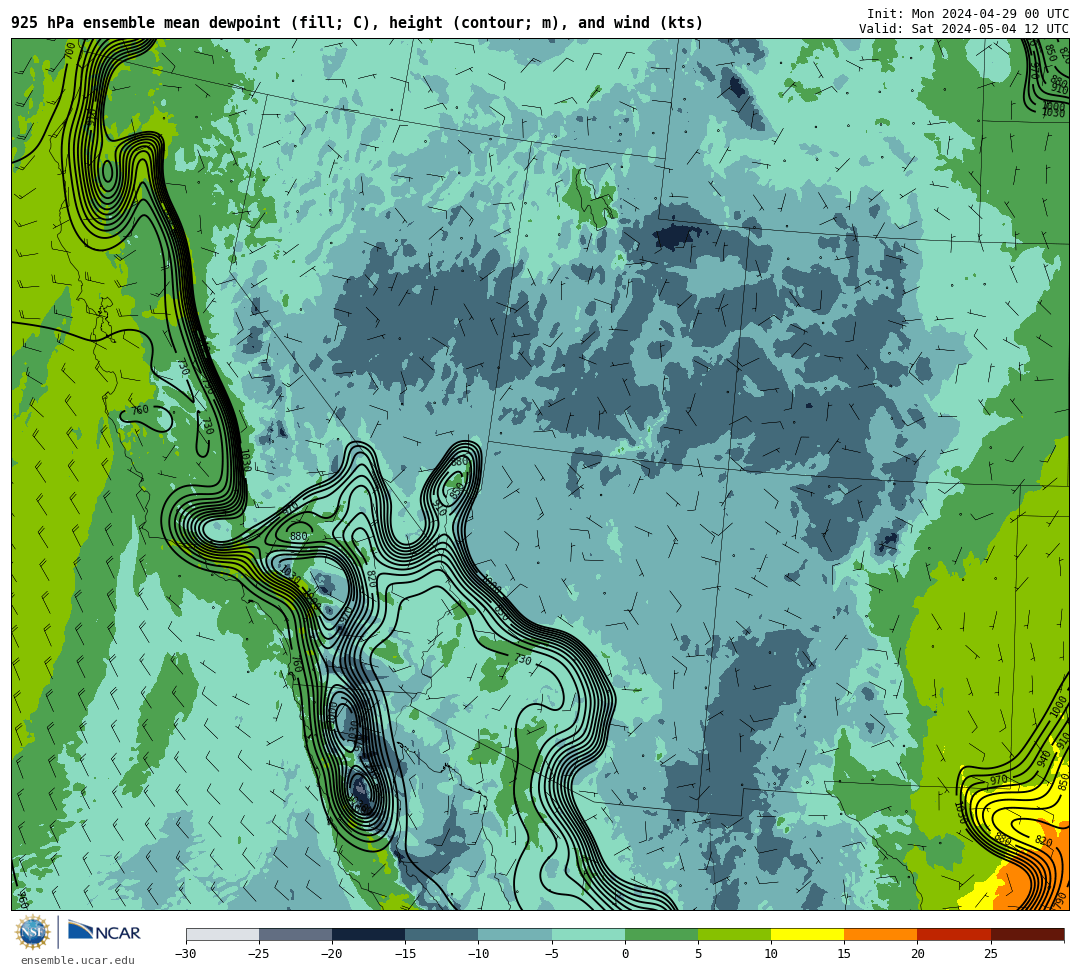Click the '−20' colorbar tick label
This screenshot has height=973, width=1080.
tap(332, 954)
